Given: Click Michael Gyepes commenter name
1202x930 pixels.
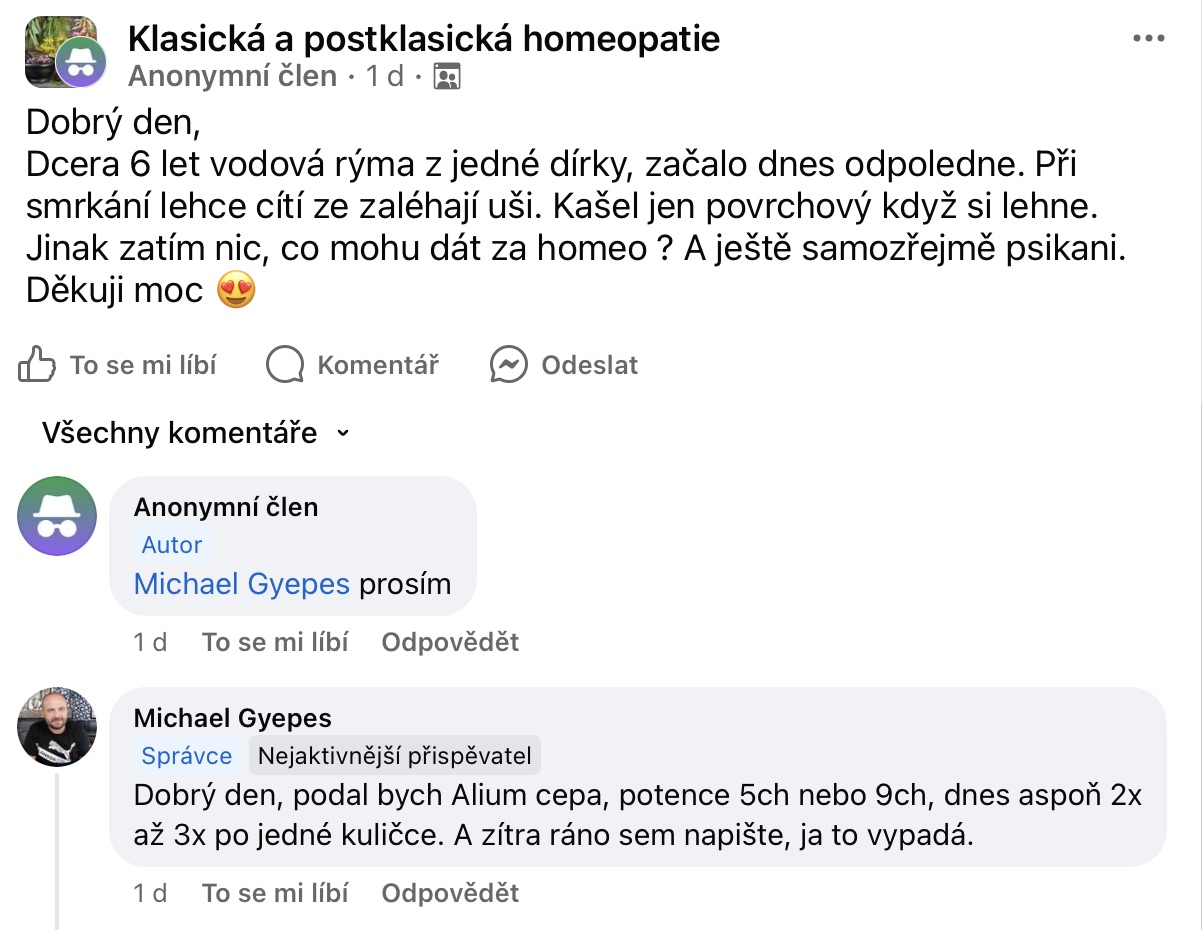Looking at the screenshot, I should coord(233,717).
